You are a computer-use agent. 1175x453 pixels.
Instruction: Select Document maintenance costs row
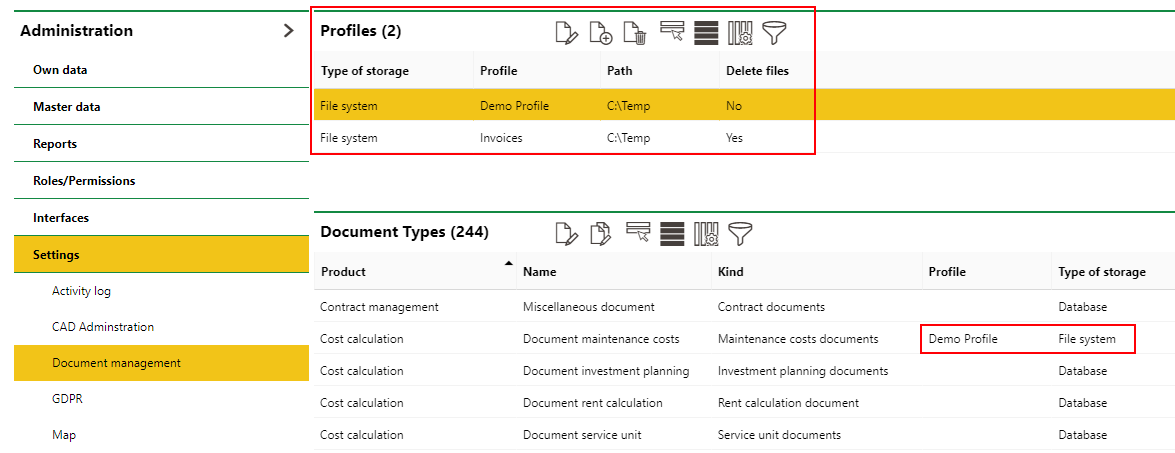tap(744, 338)
